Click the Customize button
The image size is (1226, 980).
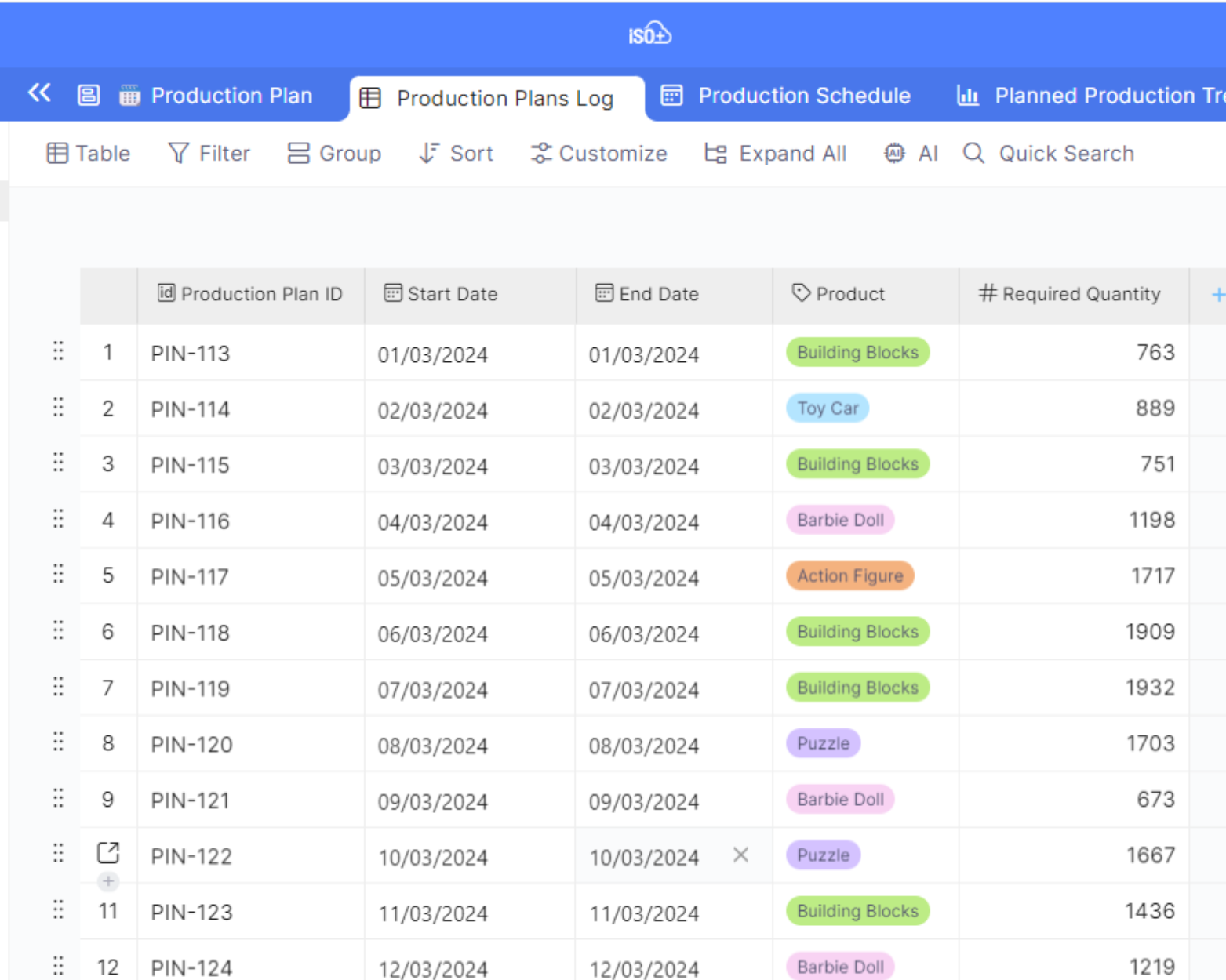coord(599,154)
